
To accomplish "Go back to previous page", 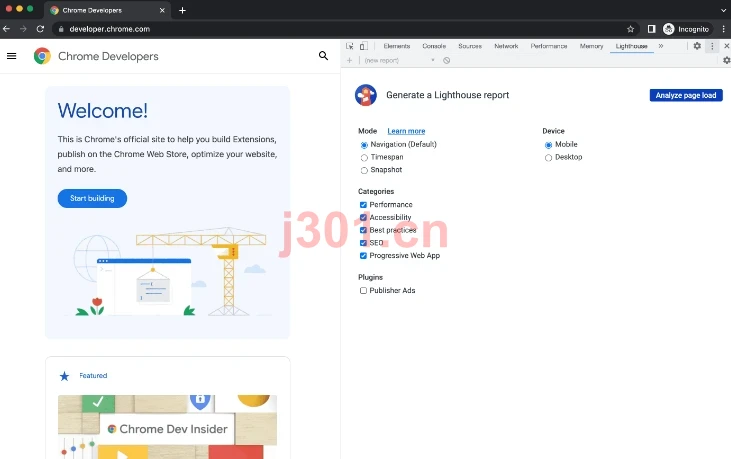I will [7, 29].
